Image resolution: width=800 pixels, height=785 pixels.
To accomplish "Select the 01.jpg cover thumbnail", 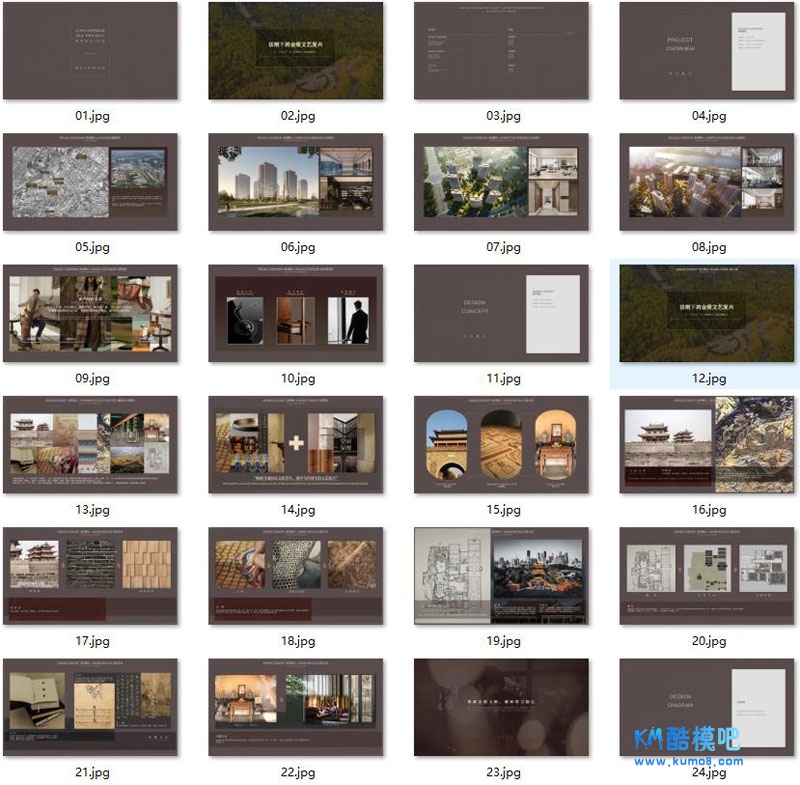I will click(x=90, y=50).
